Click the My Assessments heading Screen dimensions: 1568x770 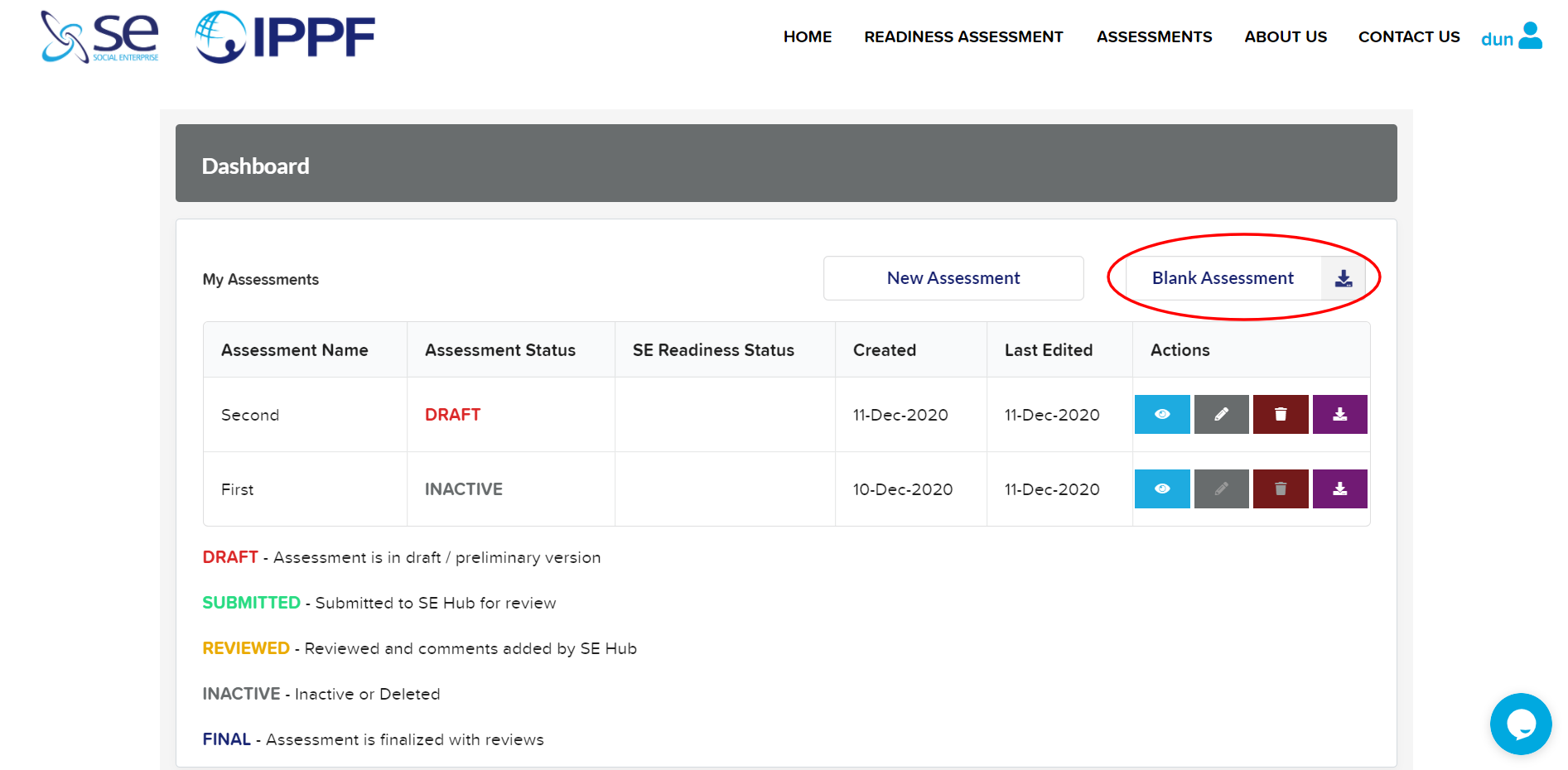261,280
